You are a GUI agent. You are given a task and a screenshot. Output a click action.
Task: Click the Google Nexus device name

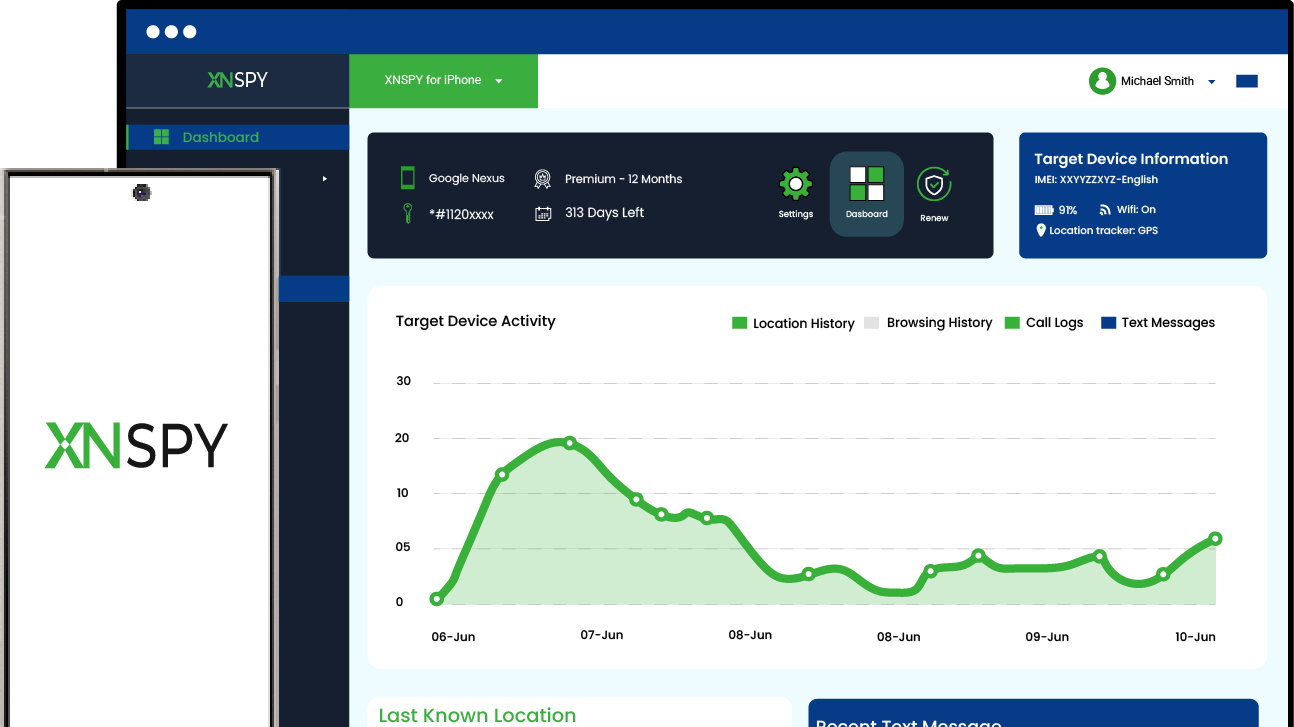pyautogui.click(x=467, y=178)
